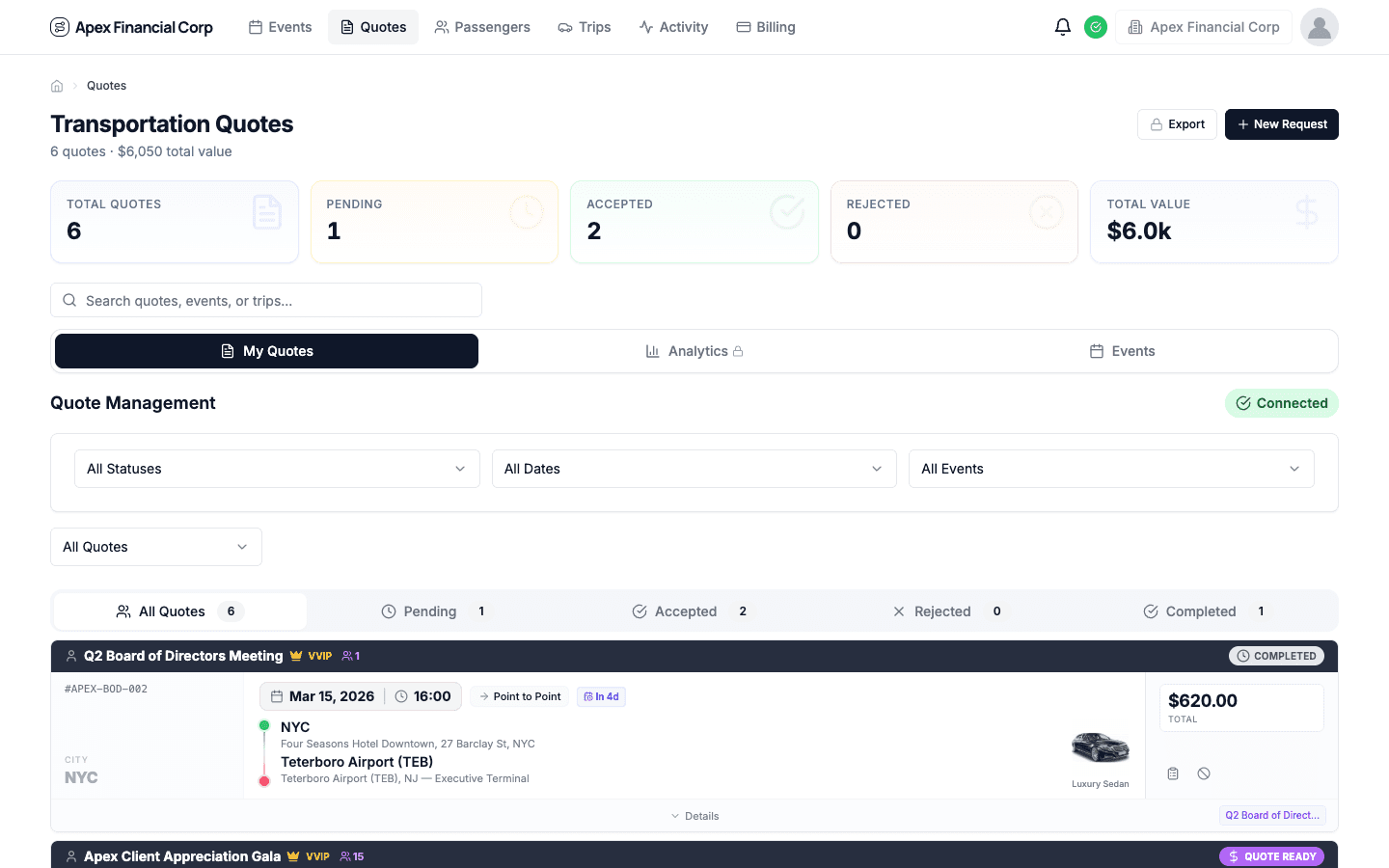Open the Pending quotes tab
1389x868 pixels.
tap(434, 610)
